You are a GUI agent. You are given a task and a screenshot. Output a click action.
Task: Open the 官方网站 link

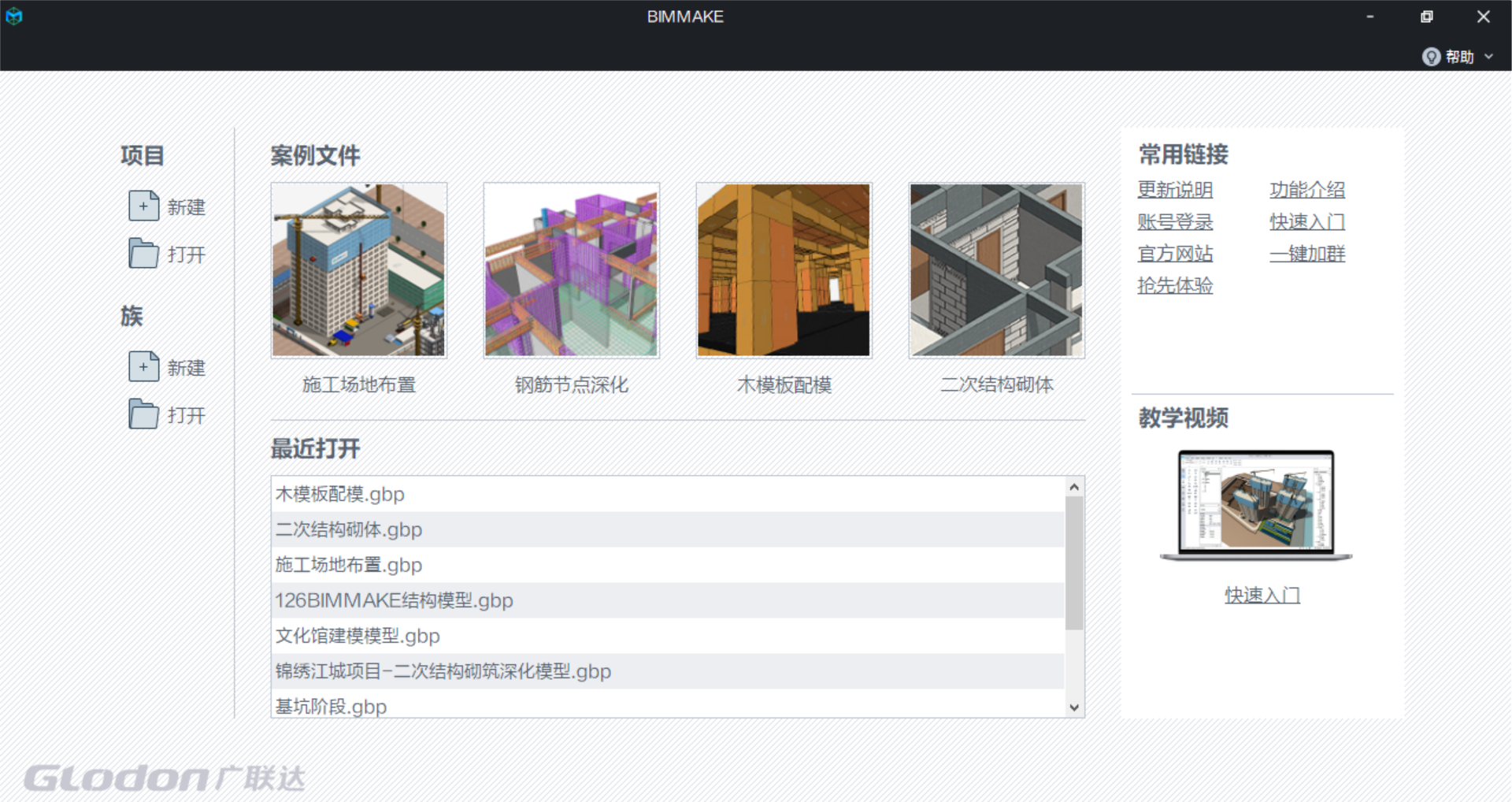coord(1175,254)
